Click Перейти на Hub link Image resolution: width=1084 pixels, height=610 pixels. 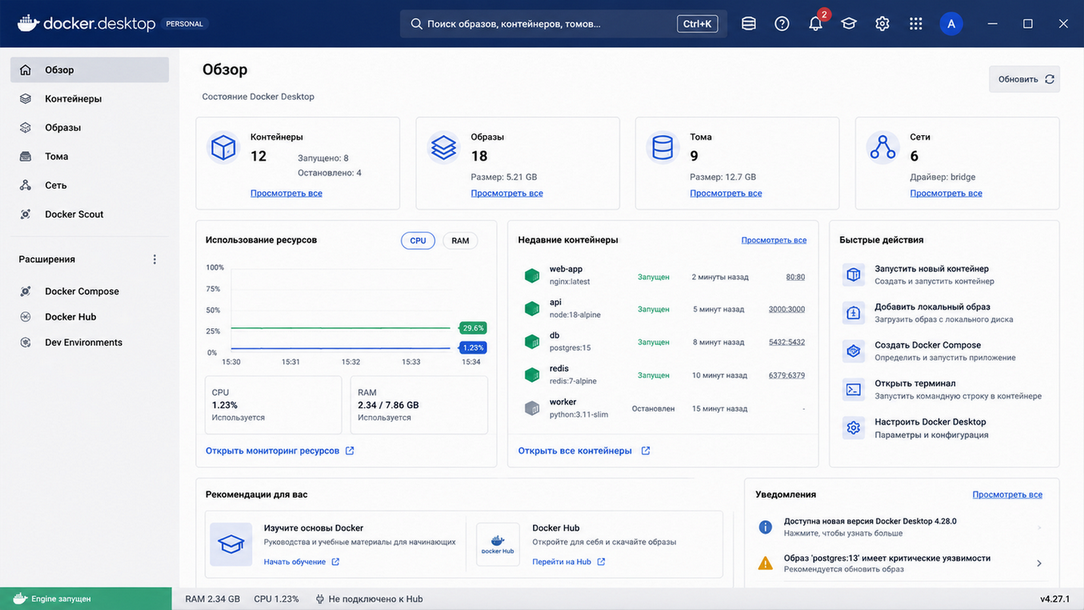(x=568, y=562)
